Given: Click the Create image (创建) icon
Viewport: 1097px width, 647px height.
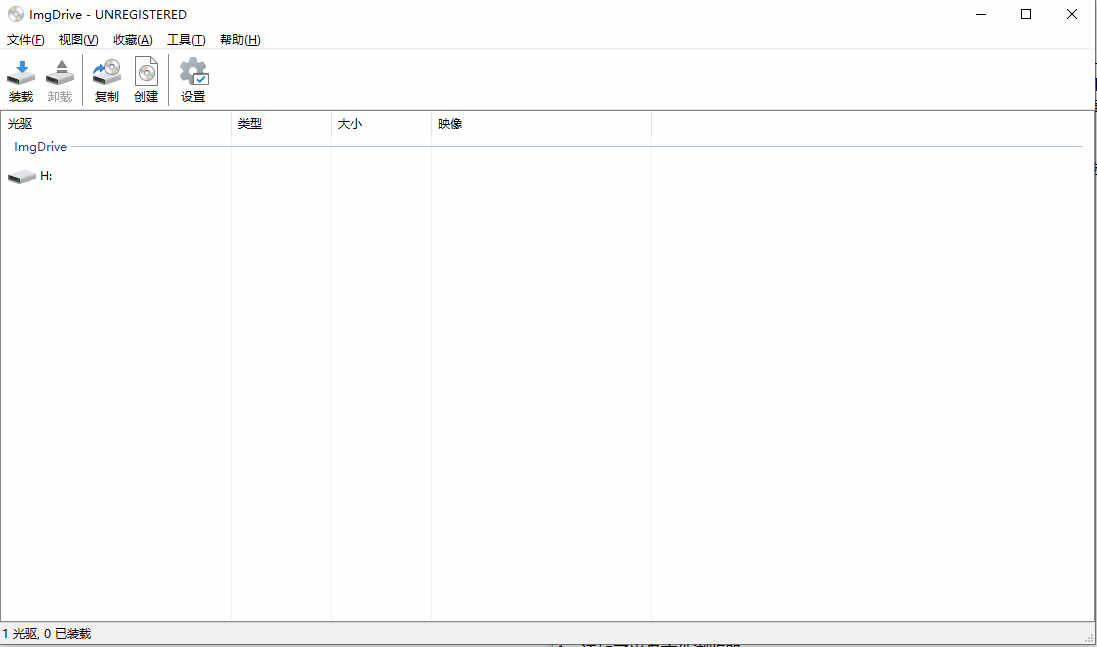Looking at the screenshot, I should pyautogui.click(x=146, y=80).
